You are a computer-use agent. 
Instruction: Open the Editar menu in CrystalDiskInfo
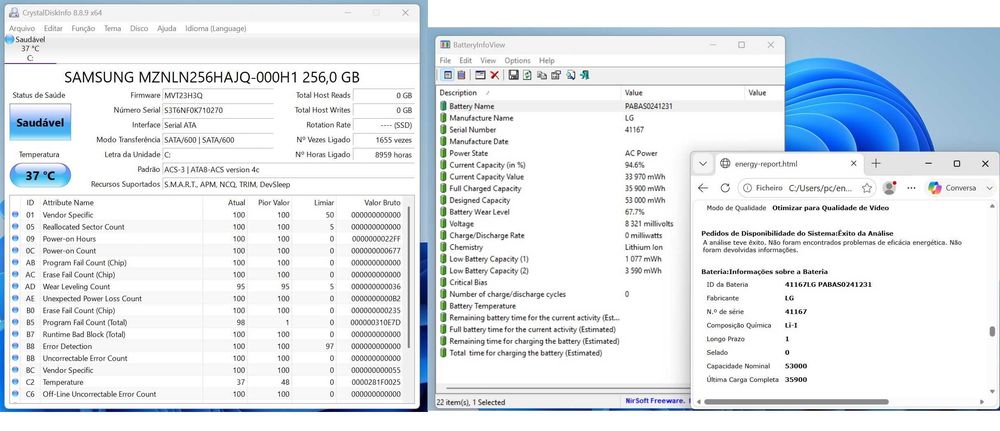[x=54, y=28]
